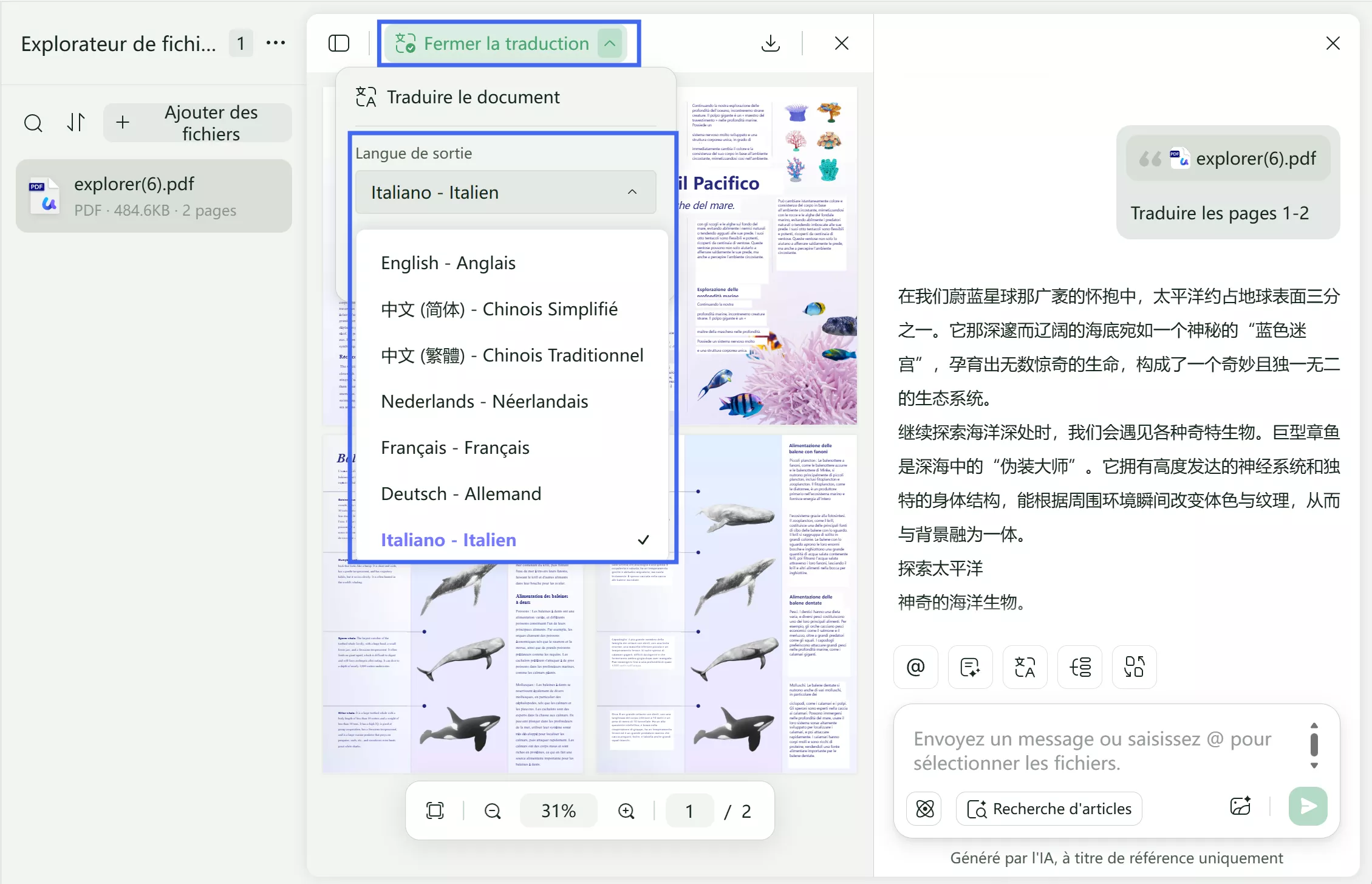Choose 'Deutsch - Allemand' from language list

tap(460, 493)
